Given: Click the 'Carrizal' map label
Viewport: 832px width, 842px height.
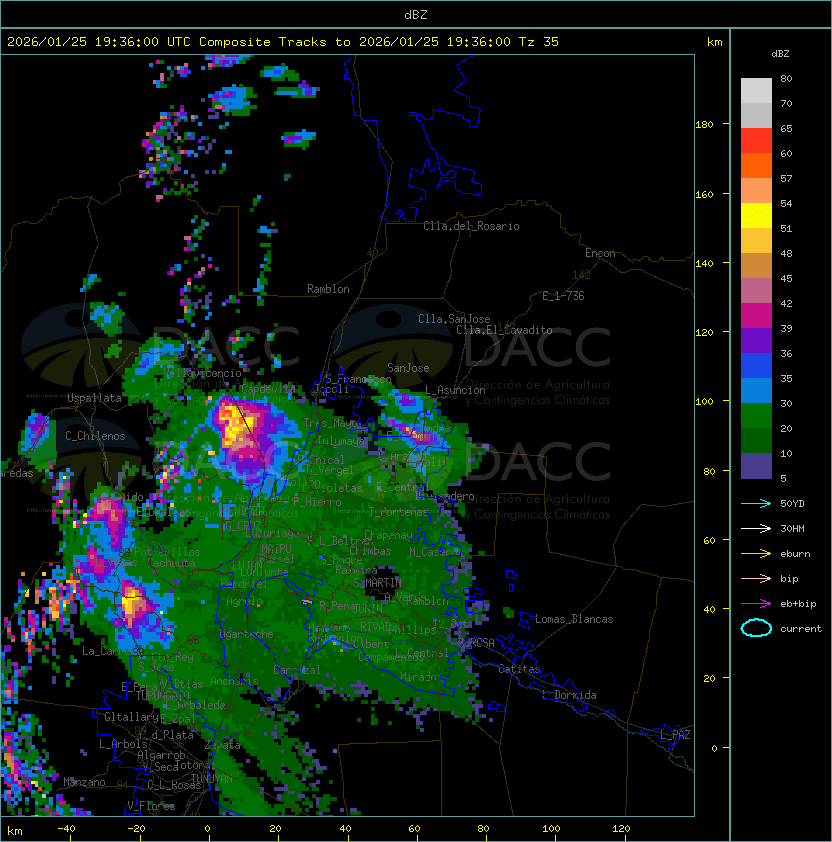Looking at the screenshot, I should click(297, 670).
